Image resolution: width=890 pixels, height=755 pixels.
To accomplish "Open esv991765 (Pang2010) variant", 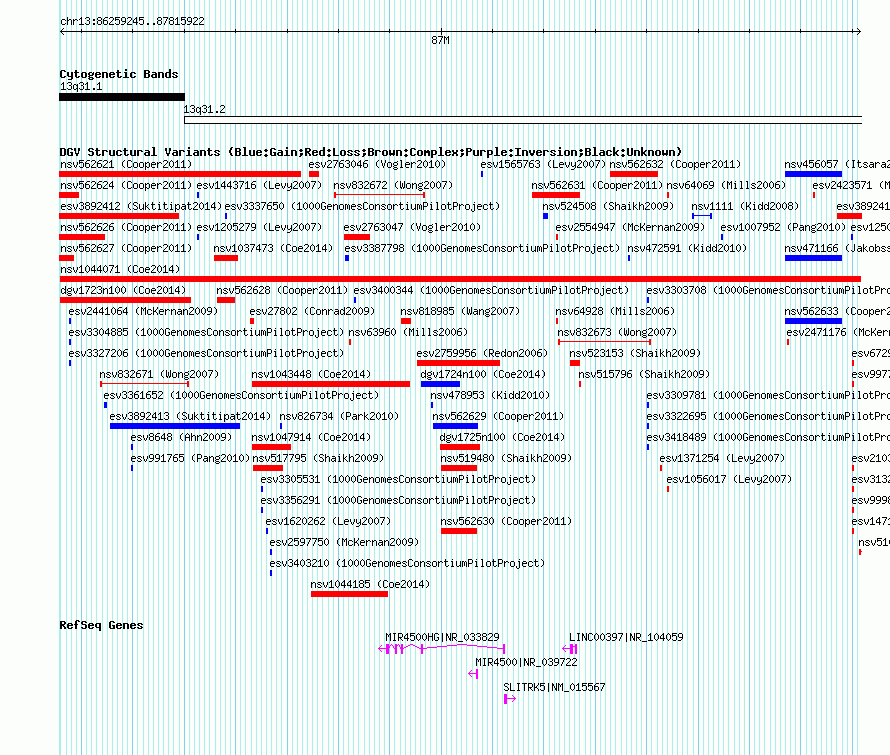I will pyautogui.click(x=190, y=459).
